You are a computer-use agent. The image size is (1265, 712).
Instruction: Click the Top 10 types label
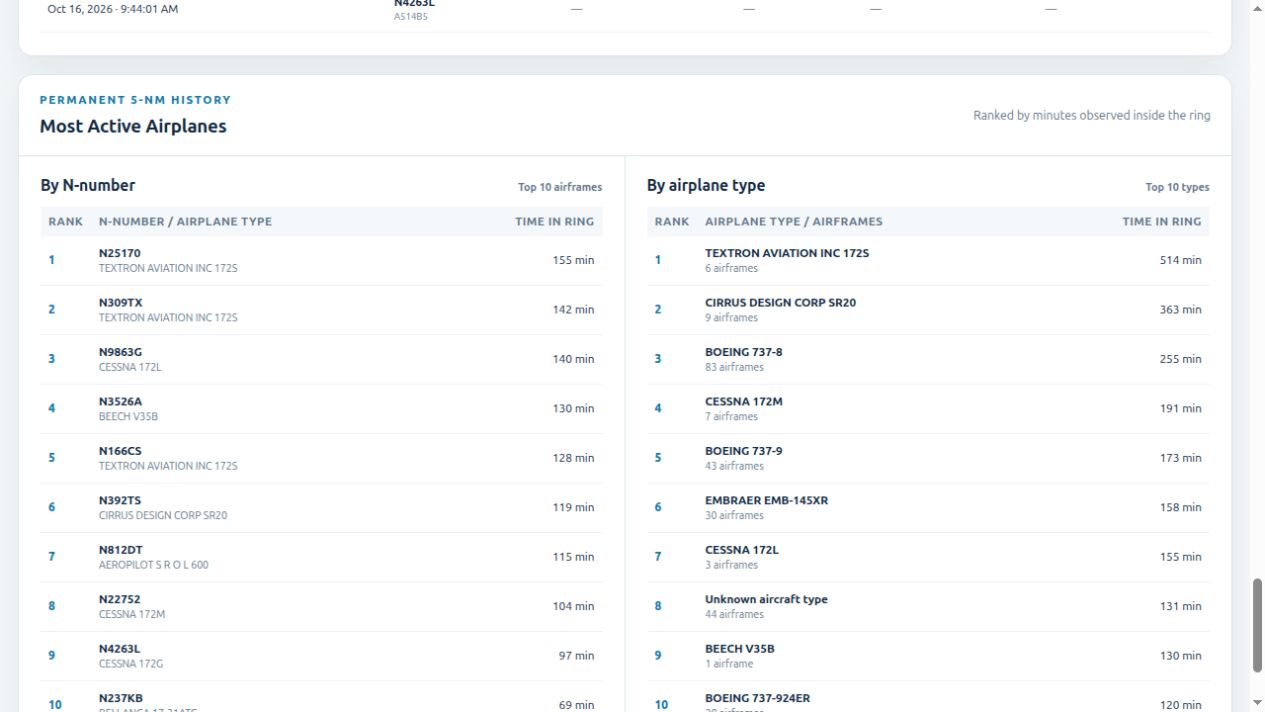pyautogui.click(x=1178, y=187)
